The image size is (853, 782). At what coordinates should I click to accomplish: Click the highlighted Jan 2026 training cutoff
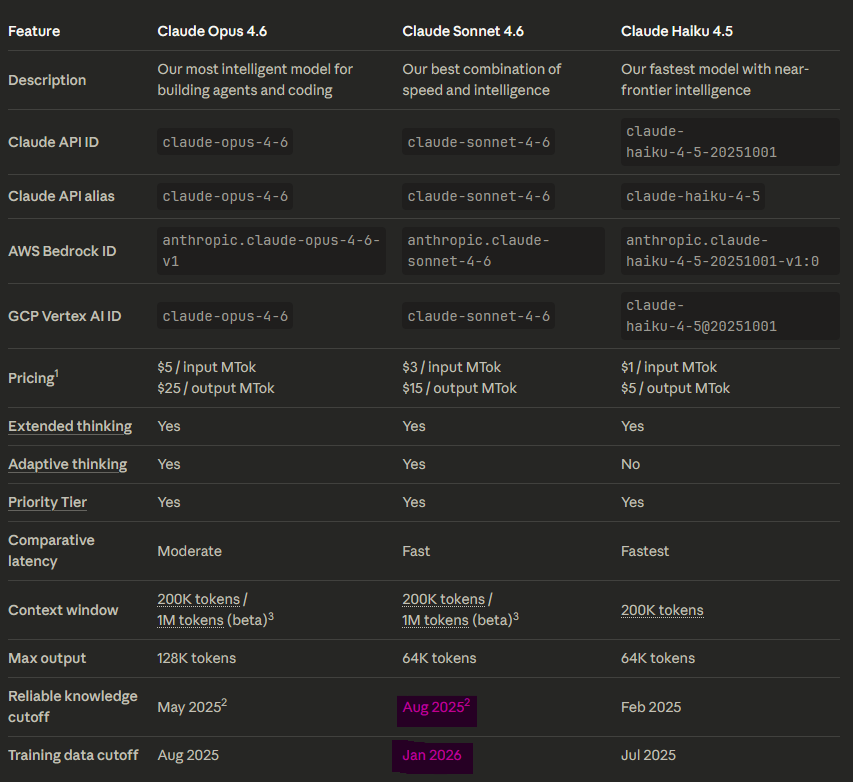click(x=432, y=755)
